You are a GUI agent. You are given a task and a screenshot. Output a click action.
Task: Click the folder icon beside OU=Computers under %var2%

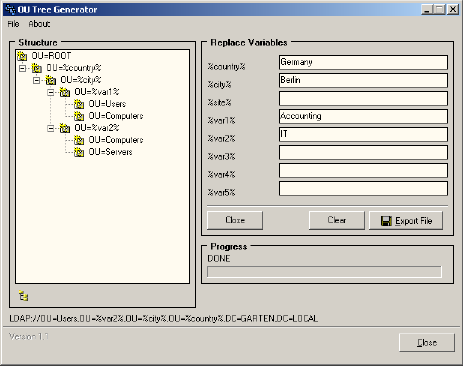pyautogui.click(x=79, y=140)
